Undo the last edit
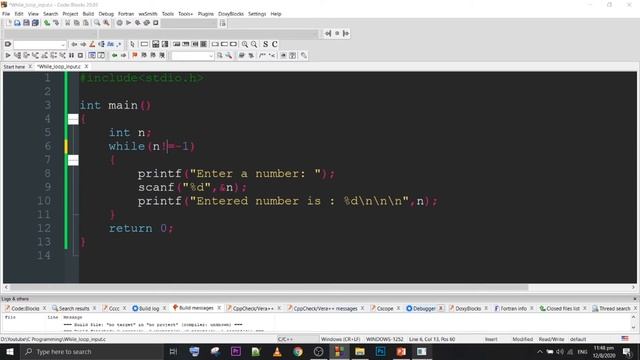 coord(47,23)
